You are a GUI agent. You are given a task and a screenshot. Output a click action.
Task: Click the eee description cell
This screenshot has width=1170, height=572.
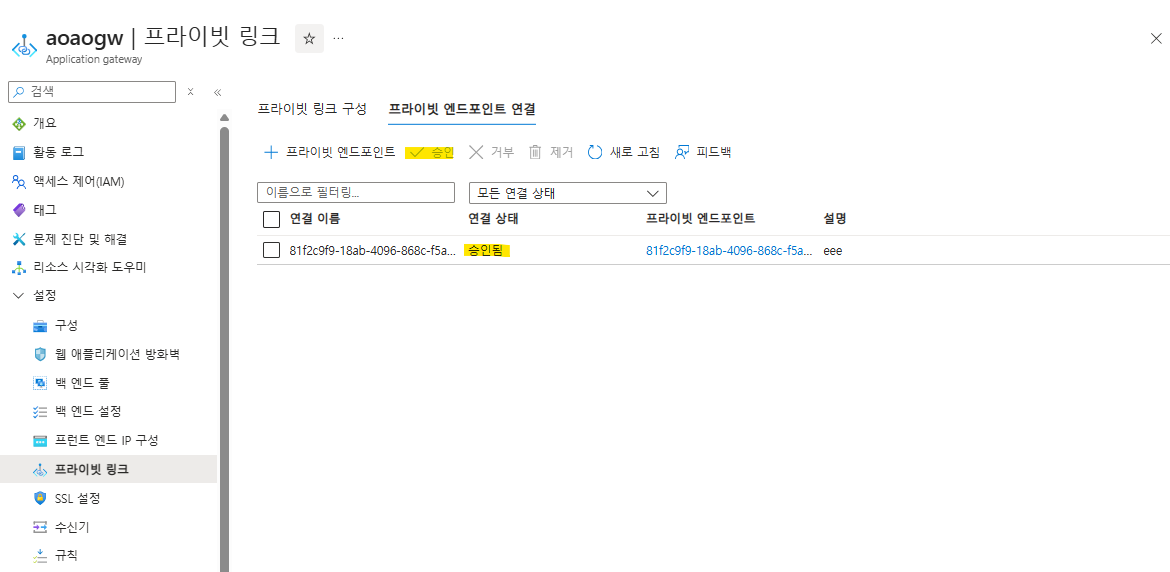(833, 251)
